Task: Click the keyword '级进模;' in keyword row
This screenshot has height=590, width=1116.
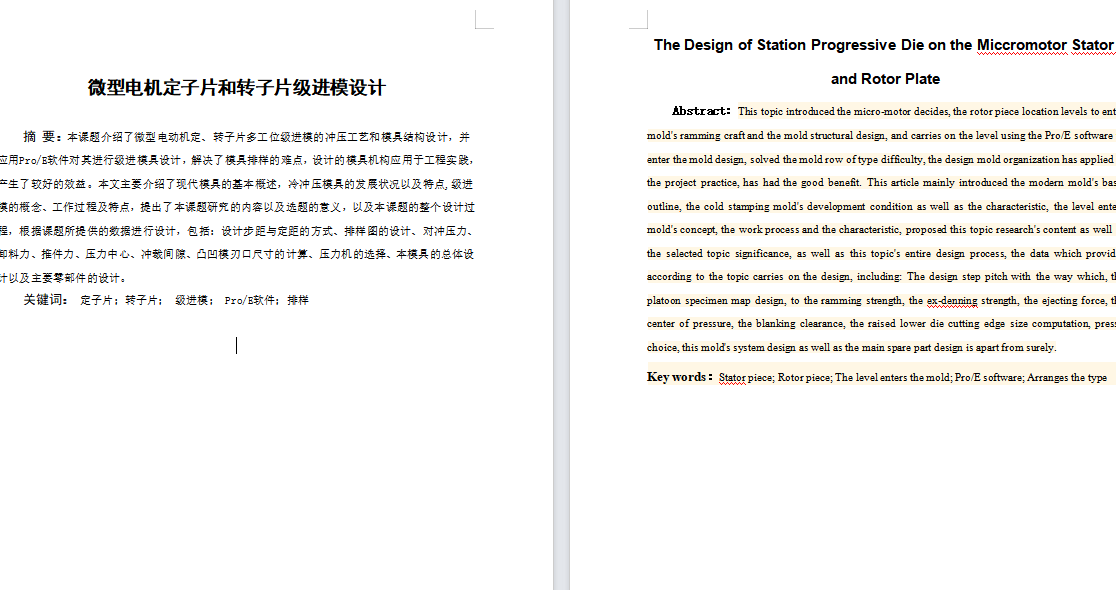Action: [194, 300]
